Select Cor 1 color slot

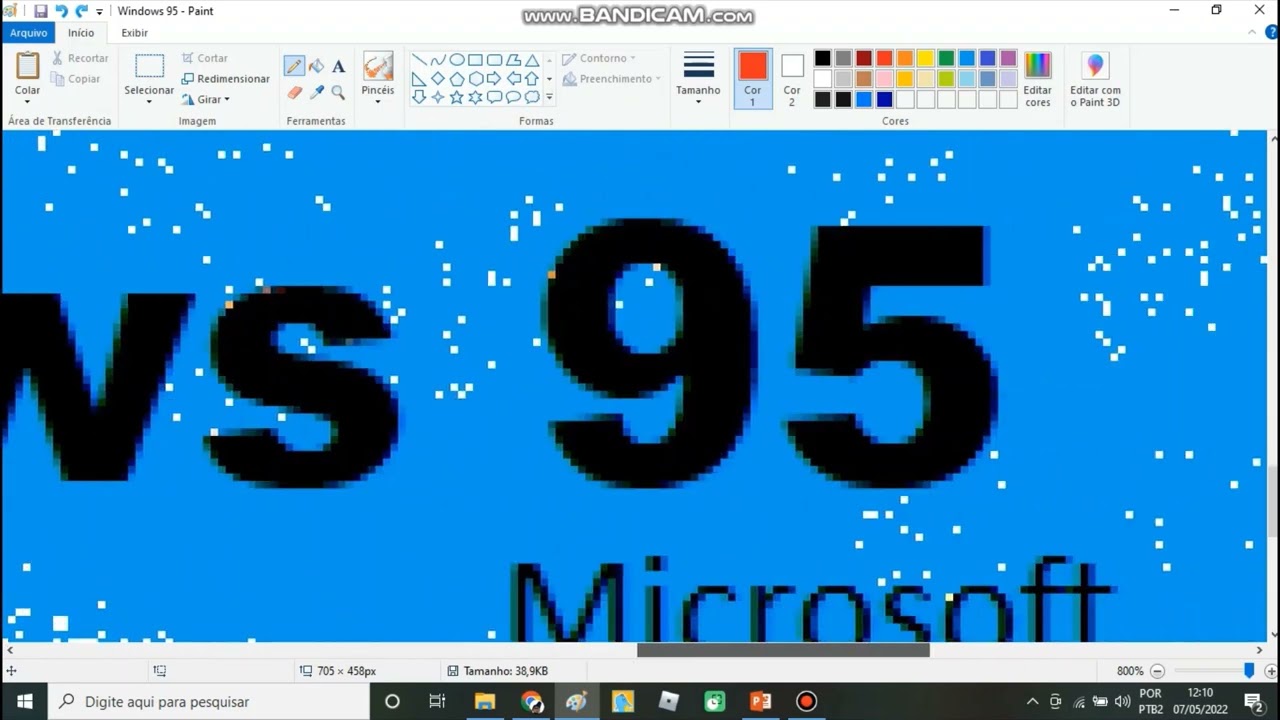(753, 78)
